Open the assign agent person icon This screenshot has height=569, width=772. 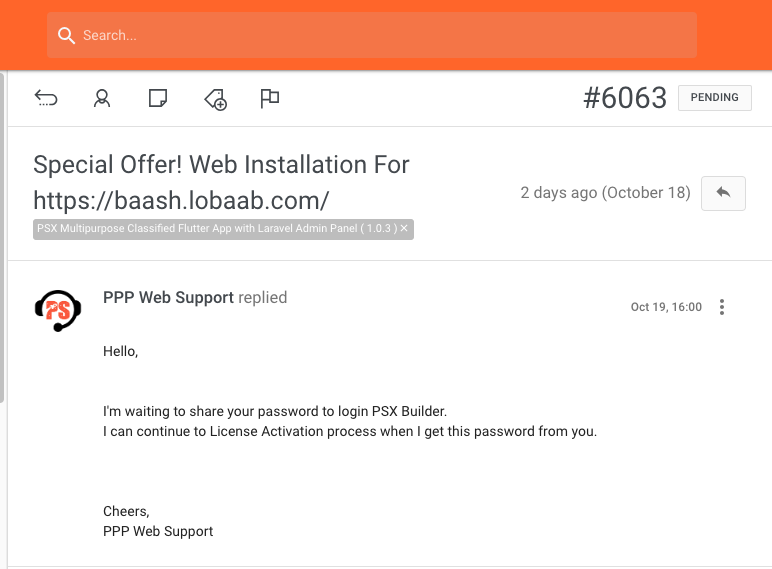pos(102,98)
